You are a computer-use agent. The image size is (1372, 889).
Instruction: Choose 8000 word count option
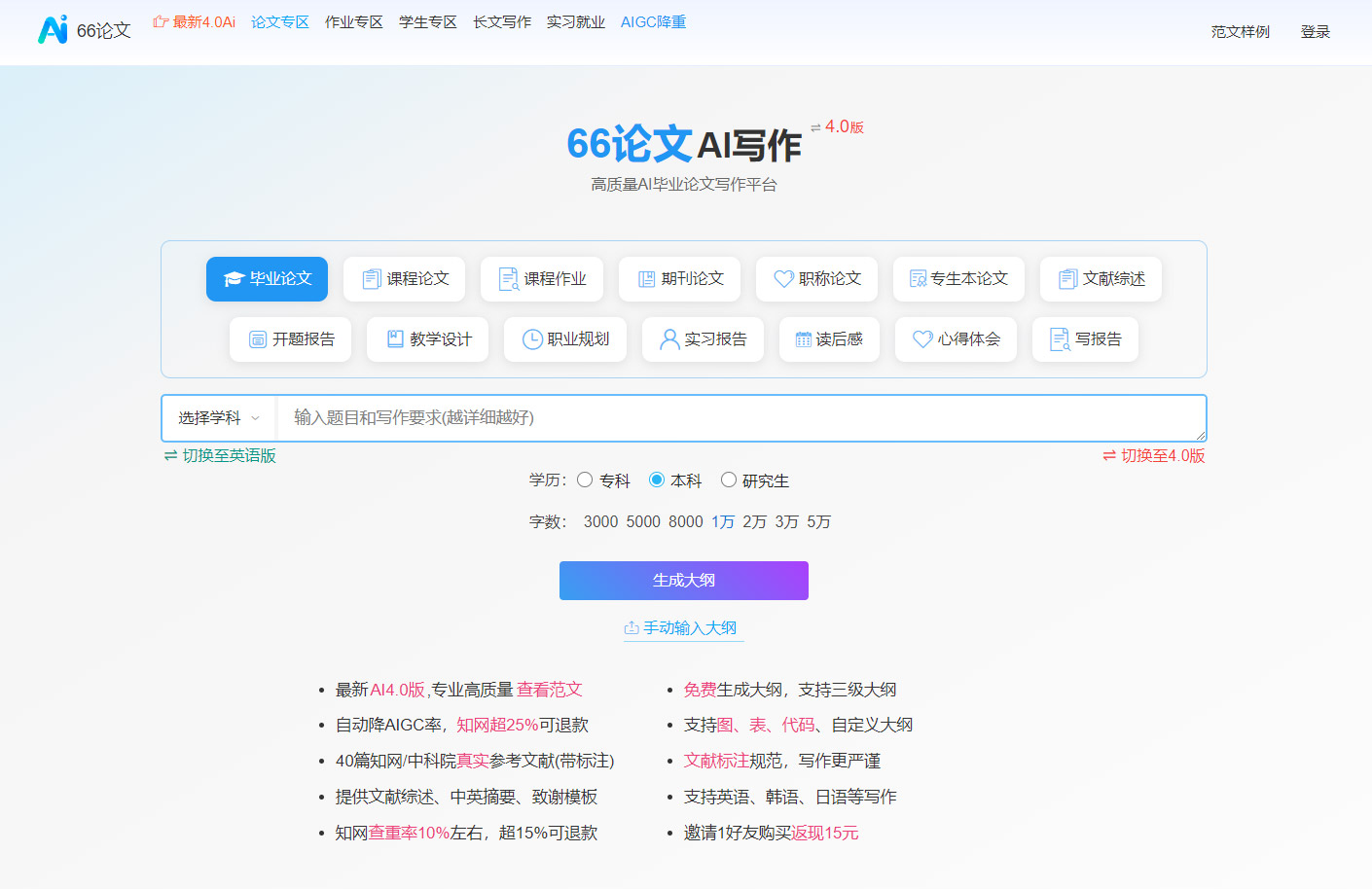click(x=686, y=522)
